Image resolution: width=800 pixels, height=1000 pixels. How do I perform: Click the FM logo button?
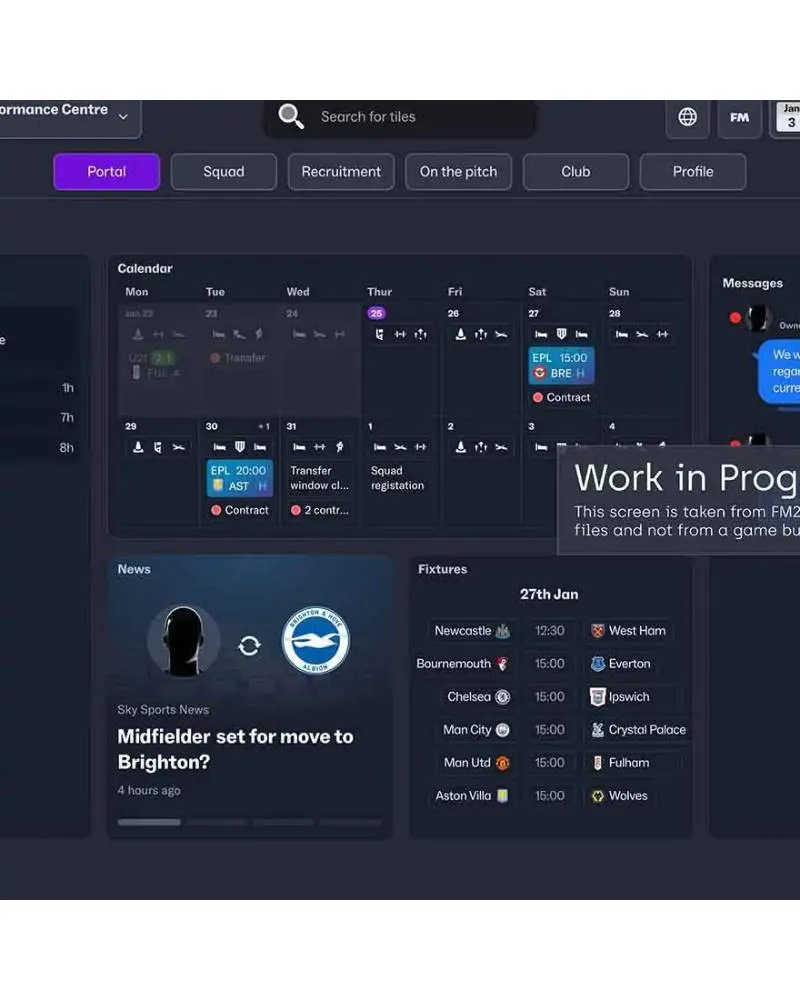[740, 117]
